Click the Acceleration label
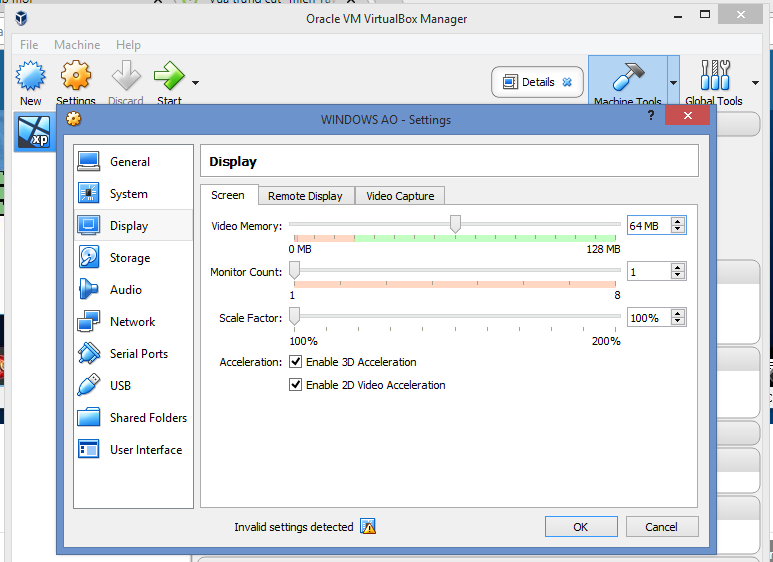 (x=250, y=362)
